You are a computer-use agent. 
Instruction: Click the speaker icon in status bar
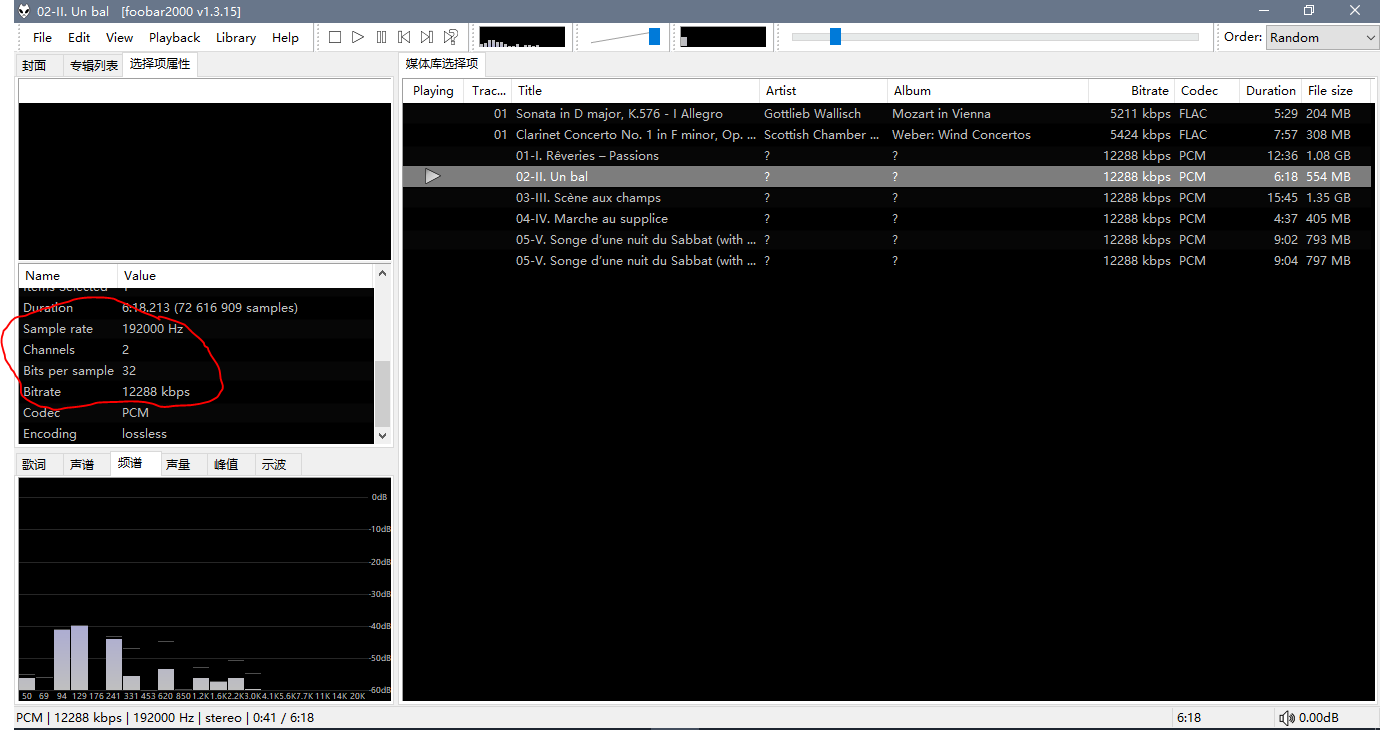[1287, 717]
